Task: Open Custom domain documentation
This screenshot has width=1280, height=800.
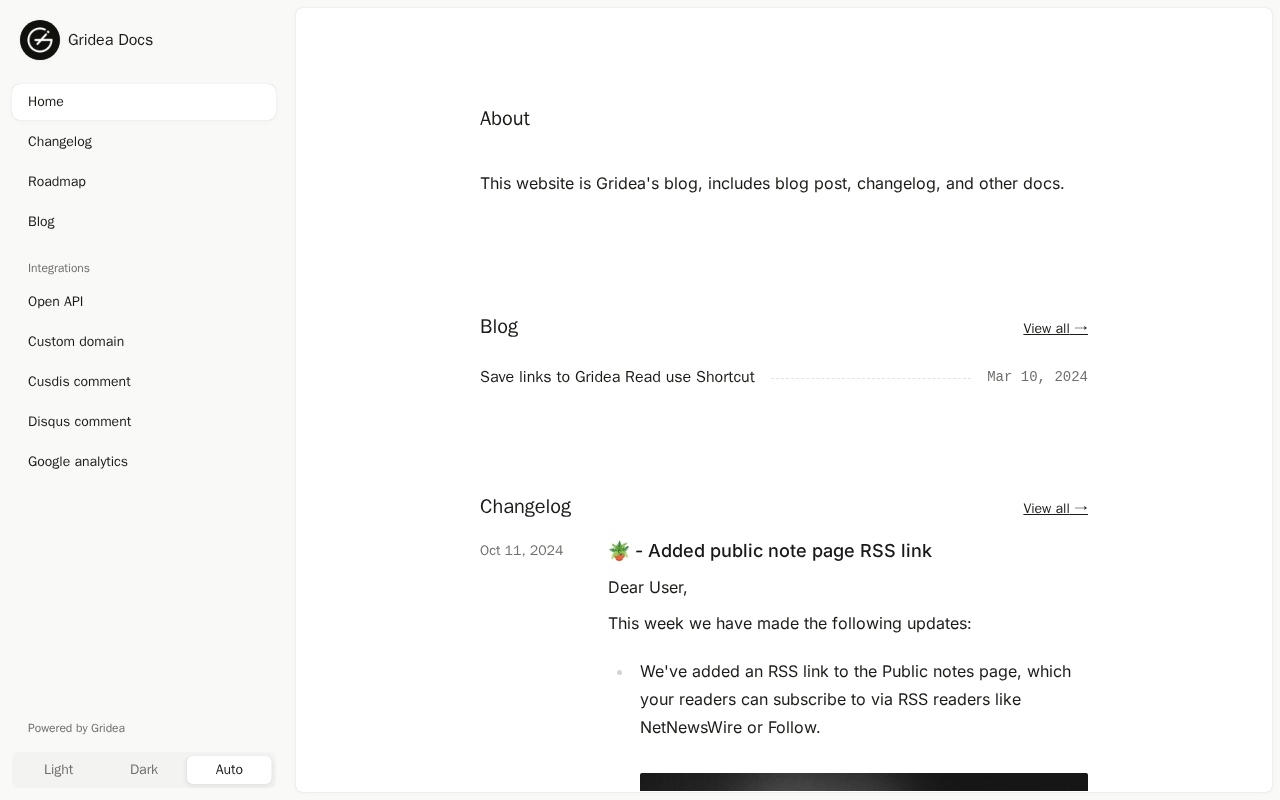Action: [x=76, y=342]
